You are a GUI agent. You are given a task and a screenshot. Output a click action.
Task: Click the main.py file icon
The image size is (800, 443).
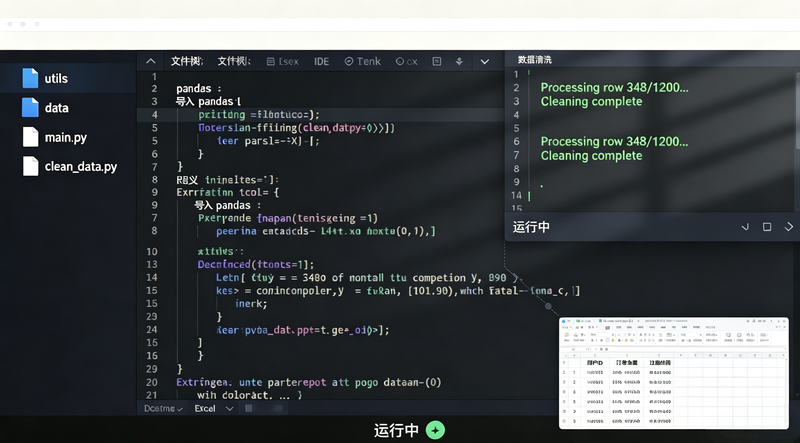(30, 137)
